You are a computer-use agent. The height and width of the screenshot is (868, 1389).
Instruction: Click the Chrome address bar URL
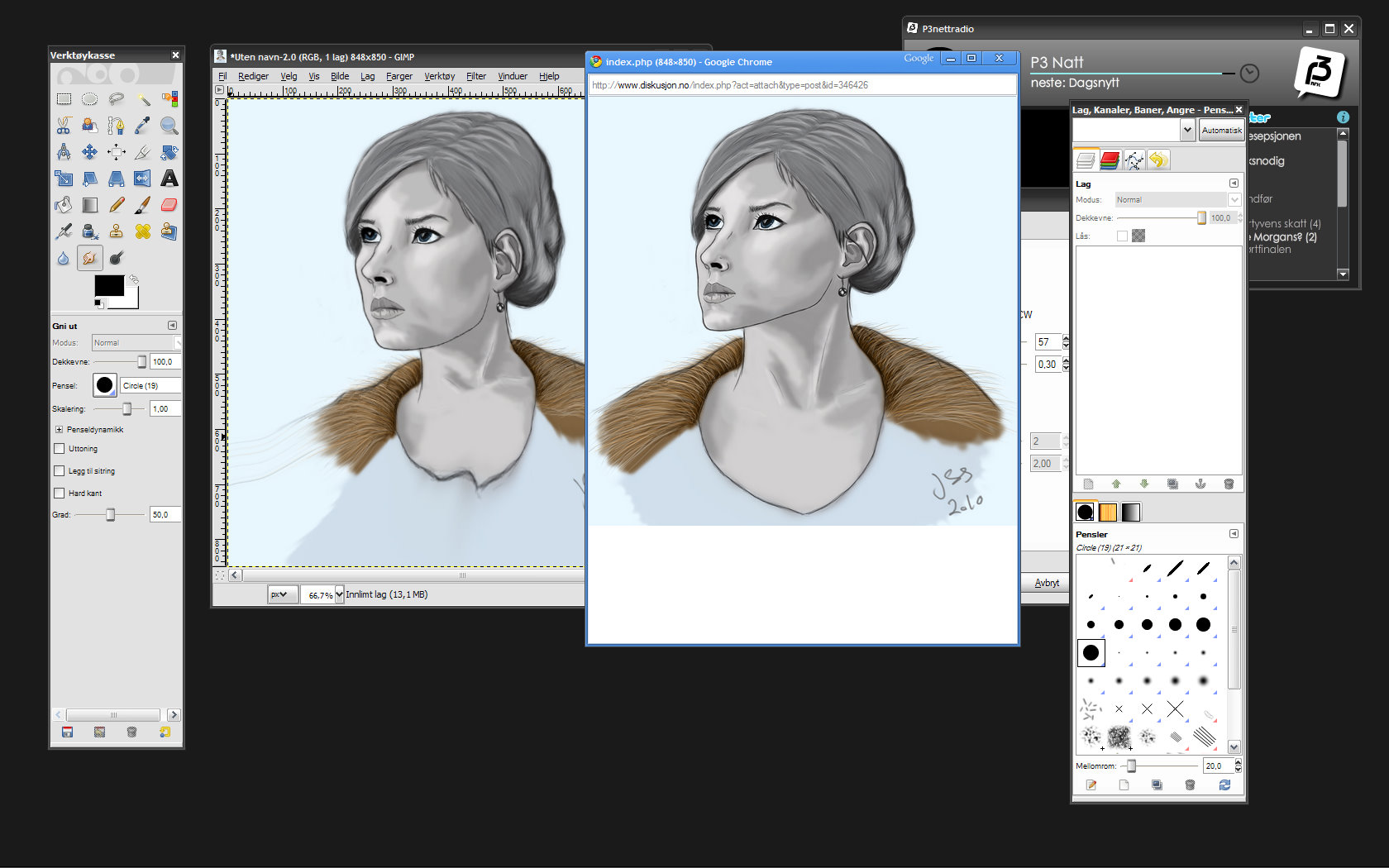coord(730,85)
